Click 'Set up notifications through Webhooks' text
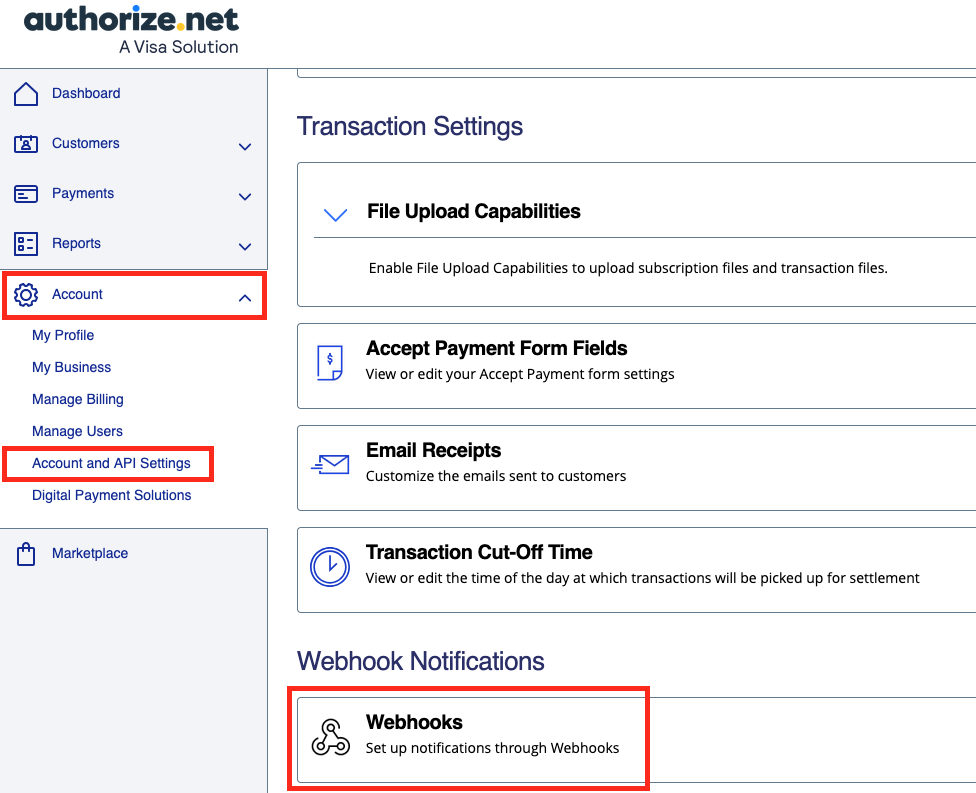Screen dimensions: 976x793 (492, 748)
